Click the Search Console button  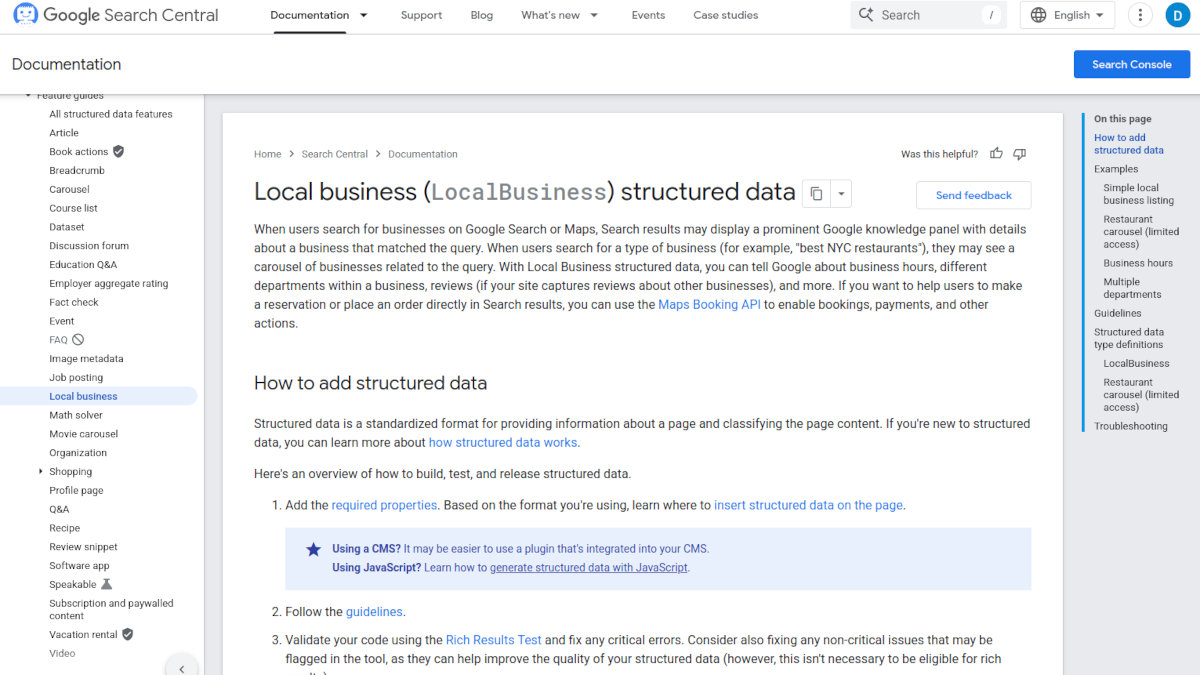point(1132,64)
